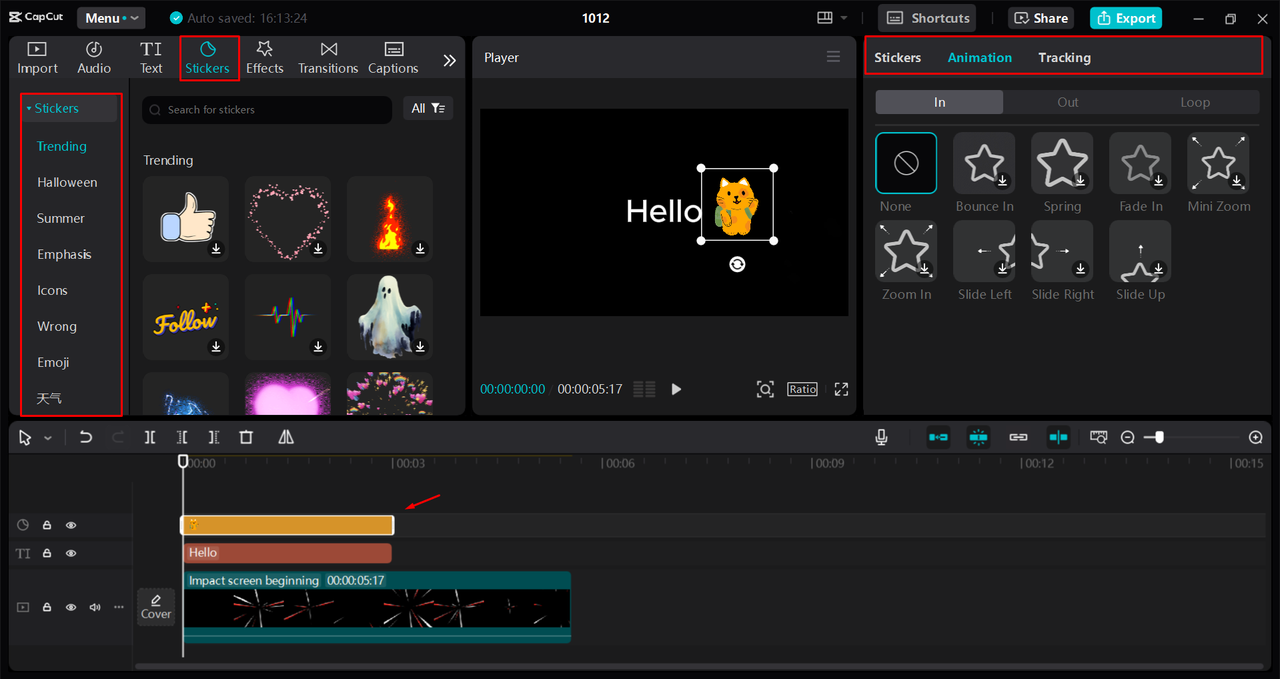Click the Export button
Viewport: 1280px width, 679px height.
1126,18
